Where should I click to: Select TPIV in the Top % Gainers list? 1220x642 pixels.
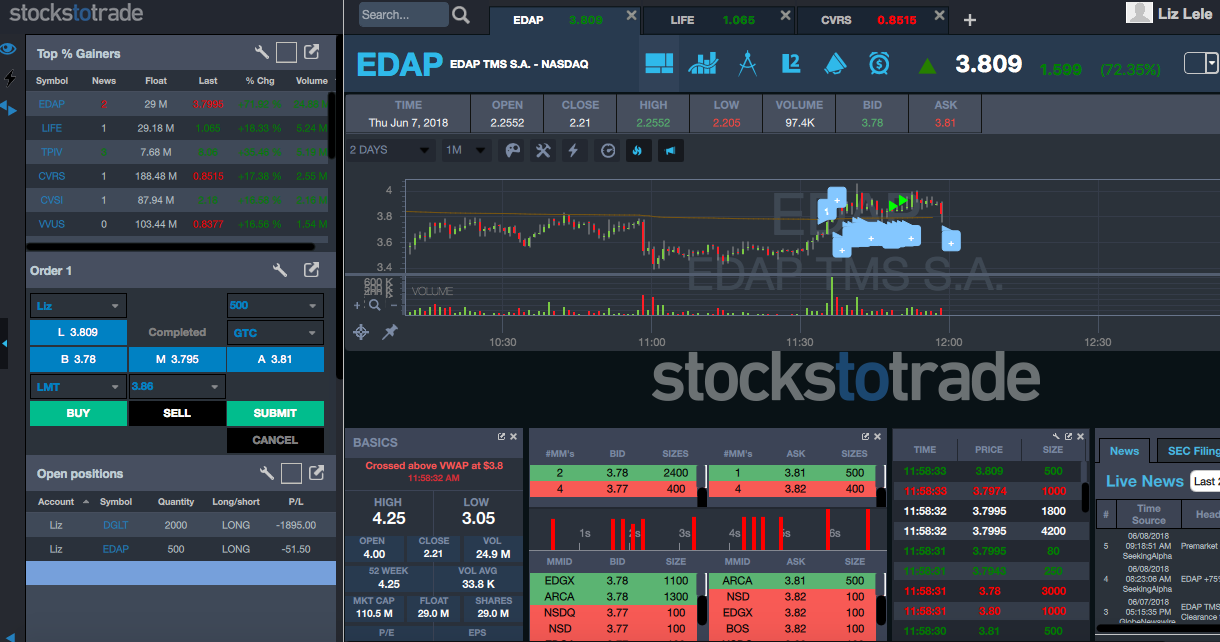(51, 152)
